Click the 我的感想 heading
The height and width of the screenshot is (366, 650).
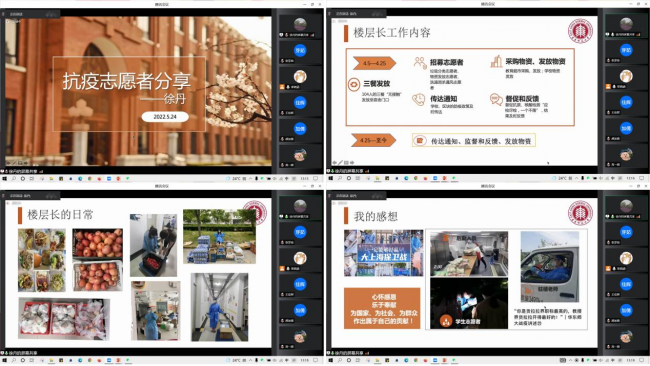[x=376, y=216]
